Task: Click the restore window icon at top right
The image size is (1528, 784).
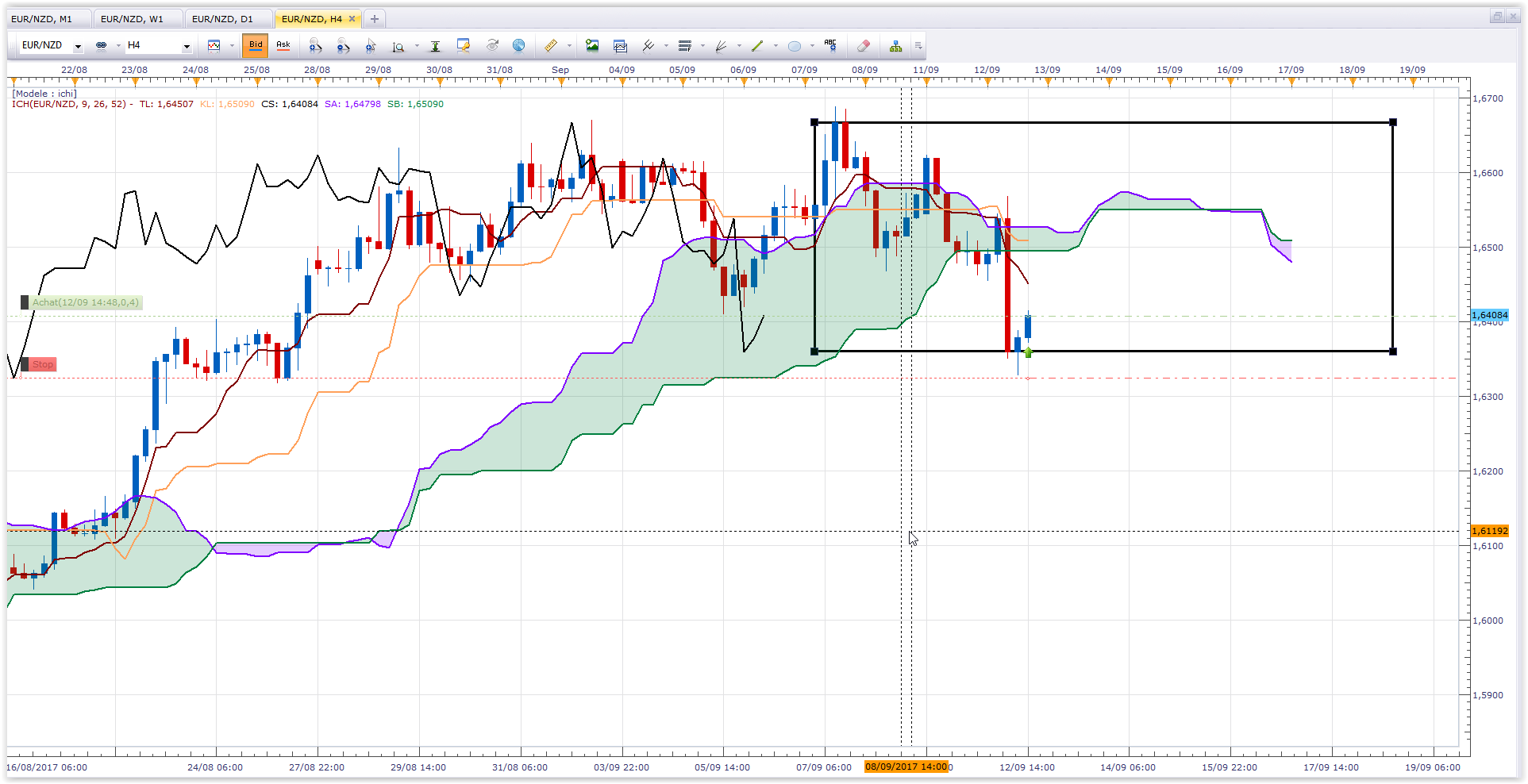Action: [x=1497, y=17]
